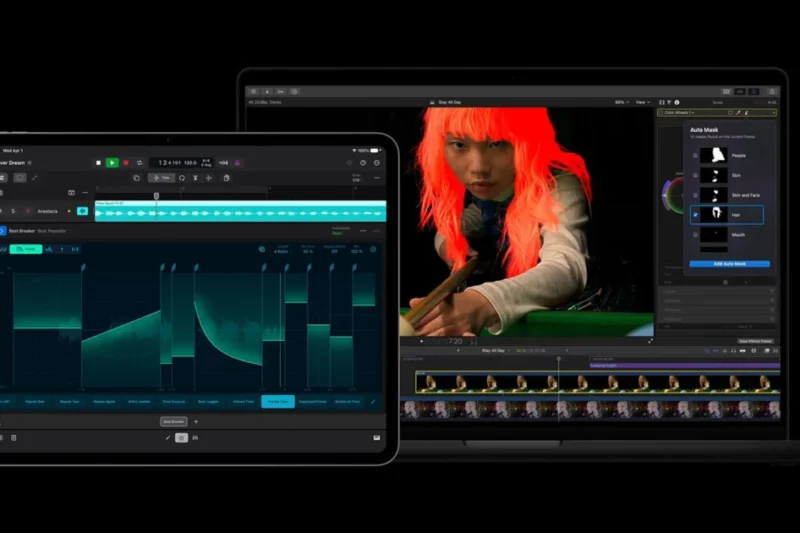The width and height of the screenshot is (800, 533).
Task: Toggle the purple metronome icon on iPad
Action: 238,163
